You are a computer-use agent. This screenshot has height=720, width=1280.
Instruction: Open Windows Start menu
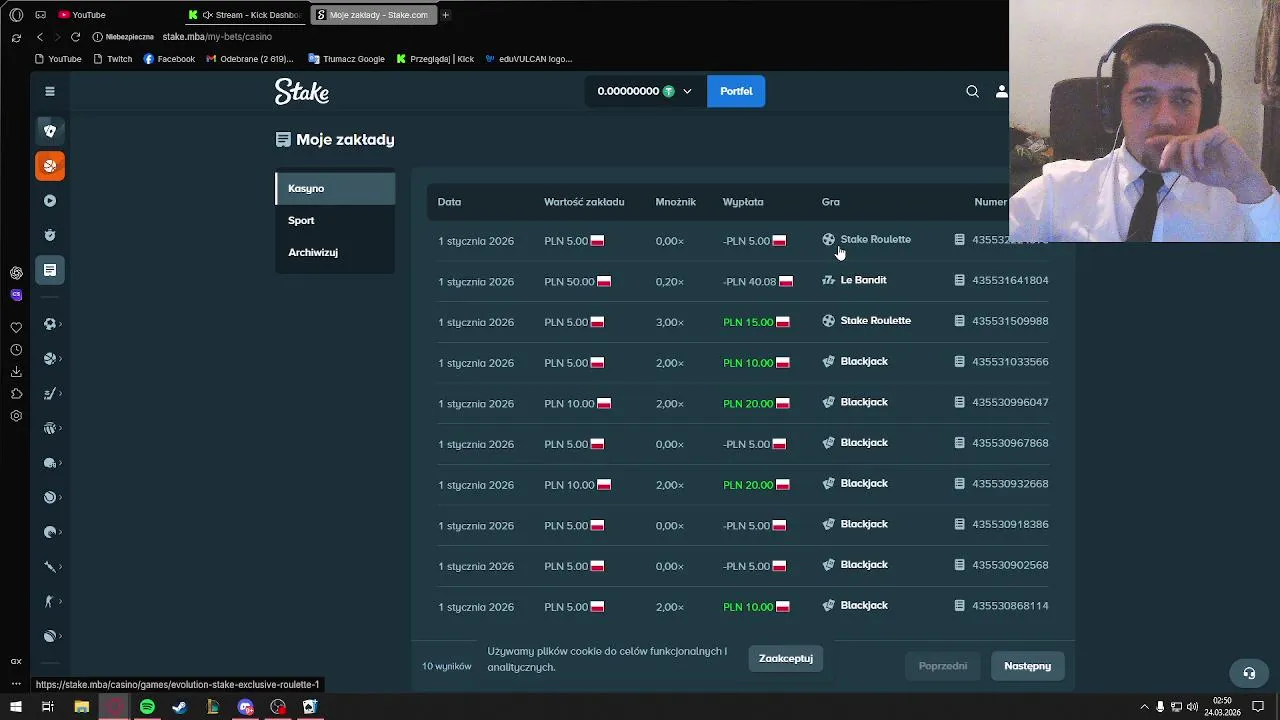click(x=16, y=707)
